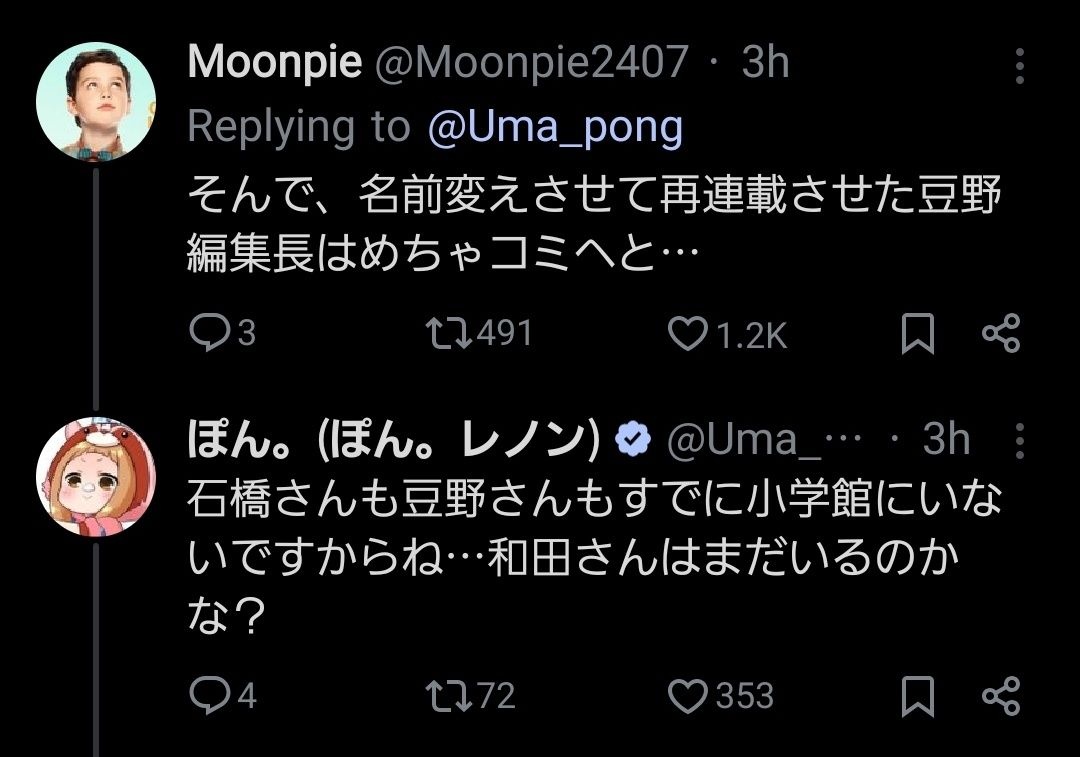The height and width of the screenshot is (757, 1080).
Task: Open Moonpie's profile picture
Action: (x=96, y=102)
